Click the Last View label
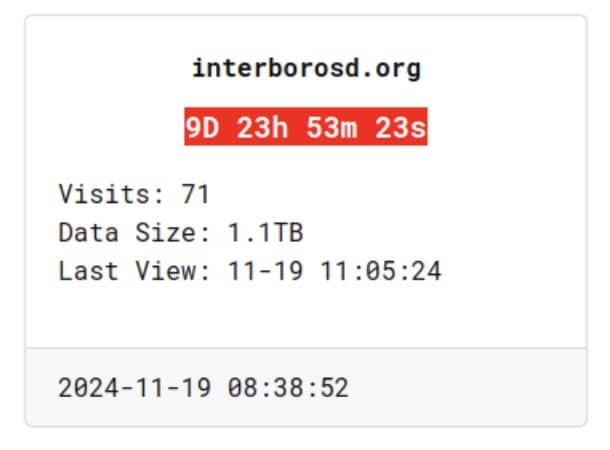Image resolution: width=610 pixels, height=450 pixels. click(134, 271)
